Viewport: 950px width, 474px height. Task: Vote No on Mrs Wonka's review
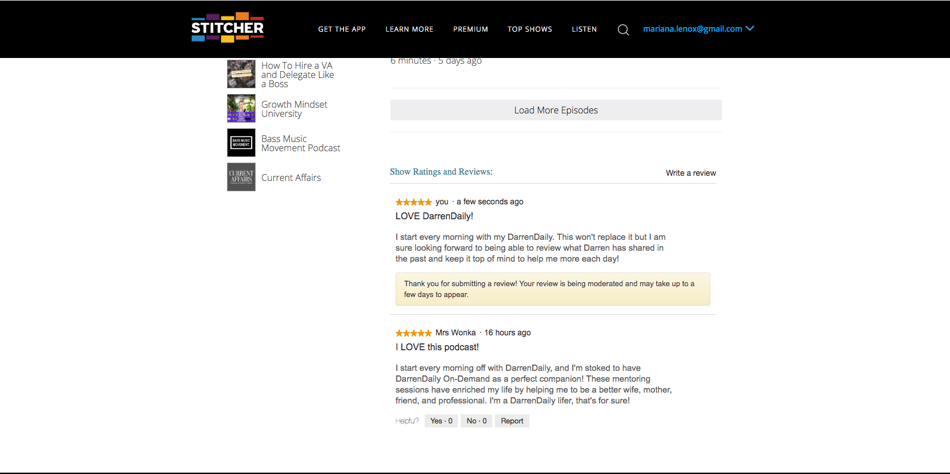476,421
